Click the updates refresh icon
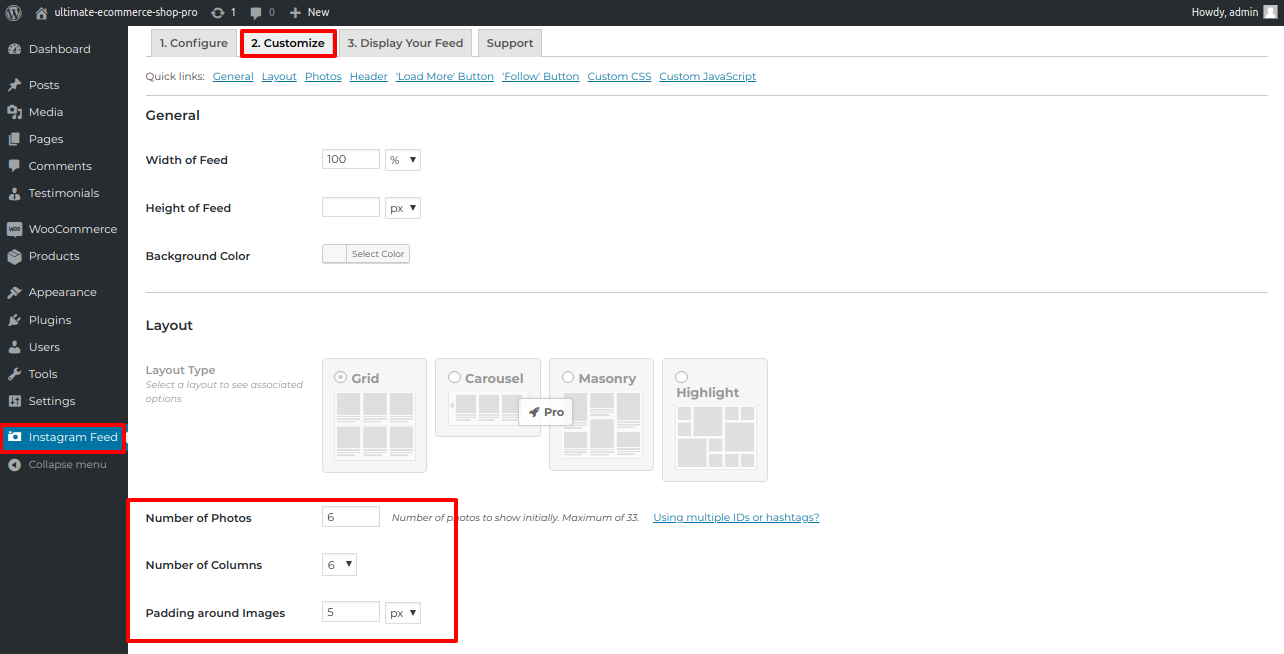Screen dimensions: 1284x654 (x=218, y=12)
